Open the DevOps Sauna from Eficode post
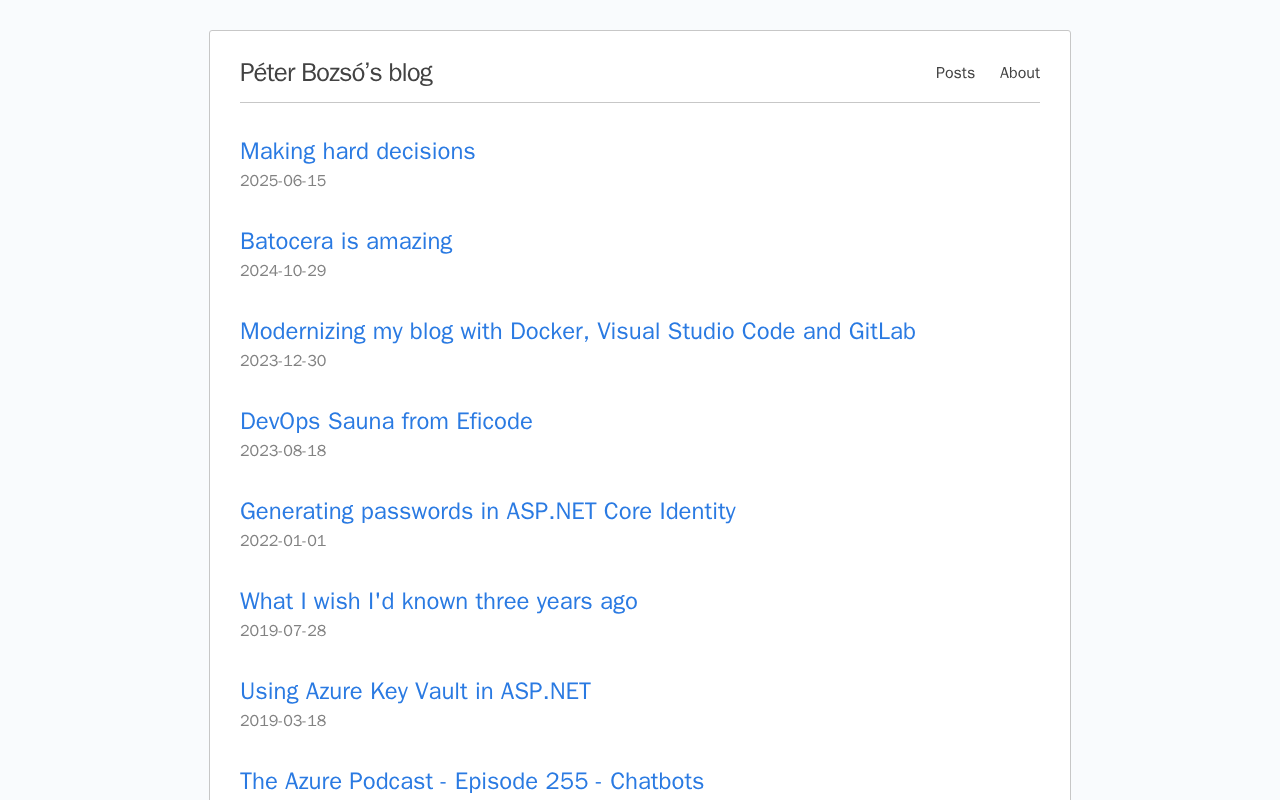Image resolution: width=1280 pixels, height=800 pixels. click(x=386, y=421)
